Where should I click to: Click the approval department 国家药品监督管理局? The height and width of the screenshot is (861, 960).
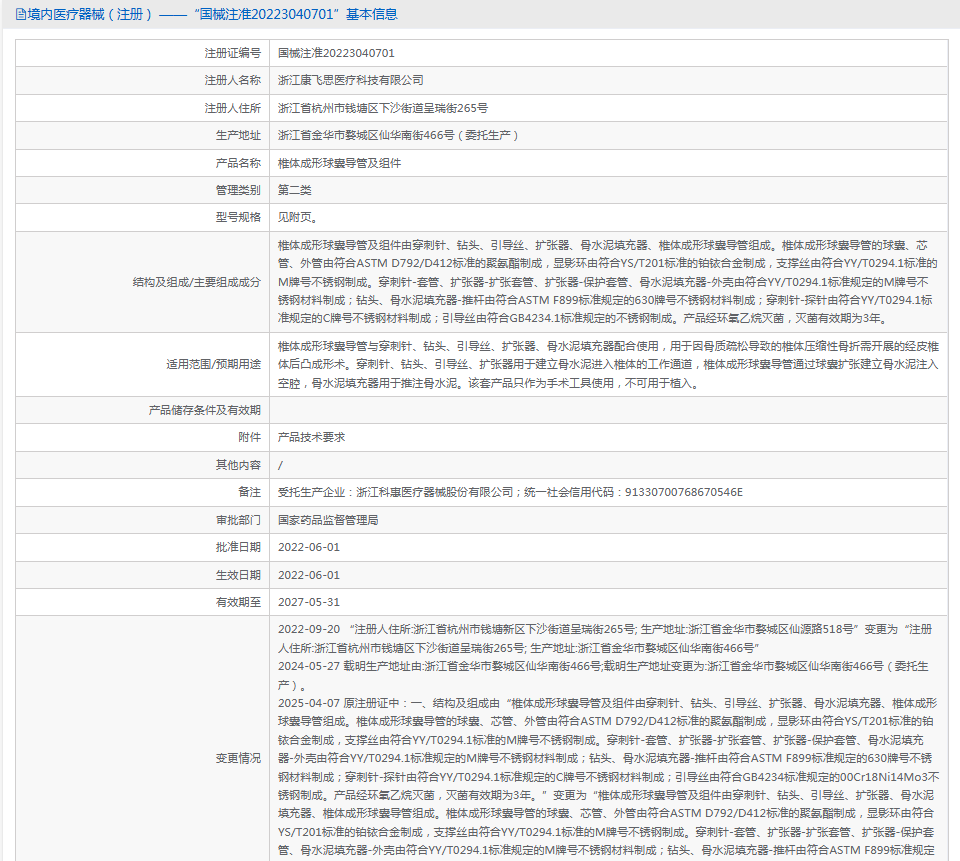[328, 520]
